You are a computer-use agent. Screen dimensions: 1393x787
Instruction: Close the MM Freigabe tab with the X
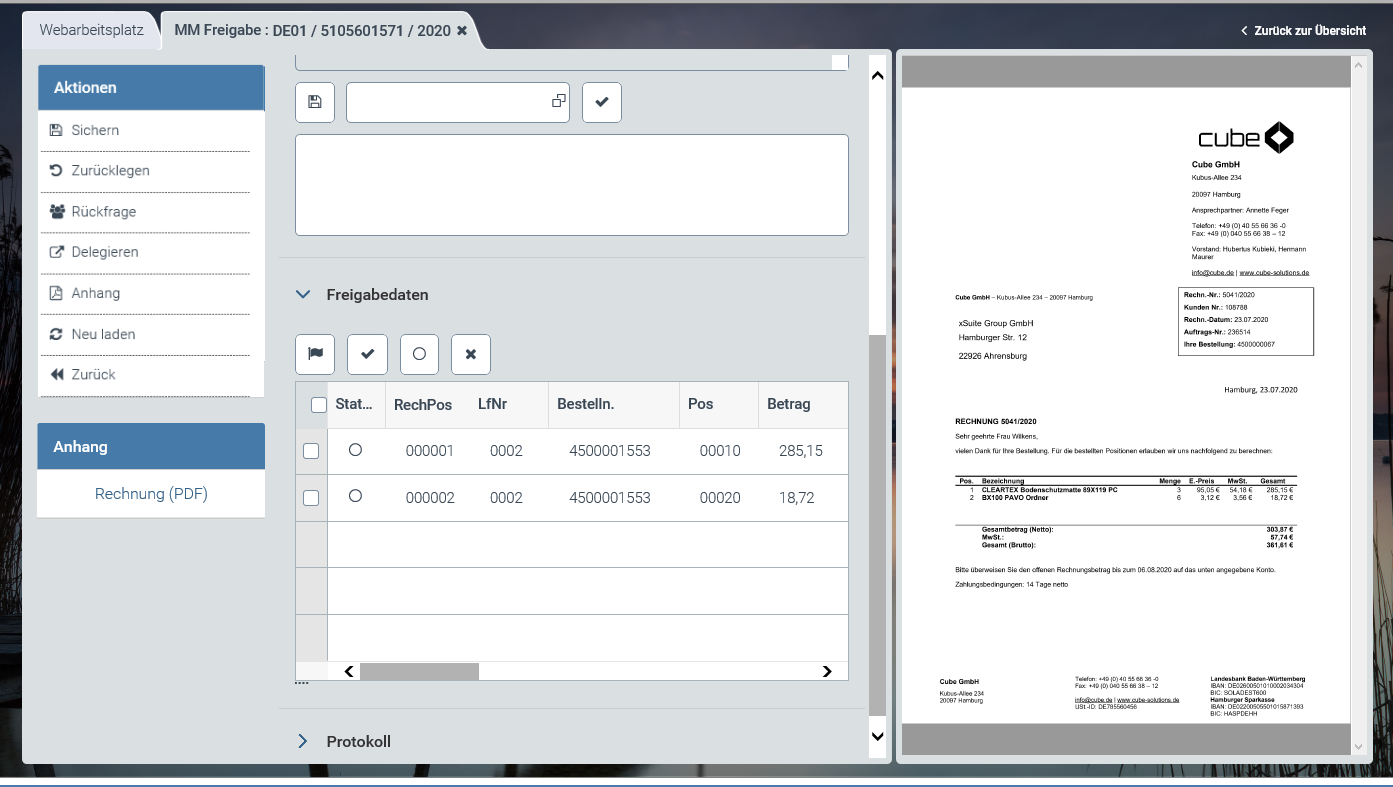pos(462,31)
